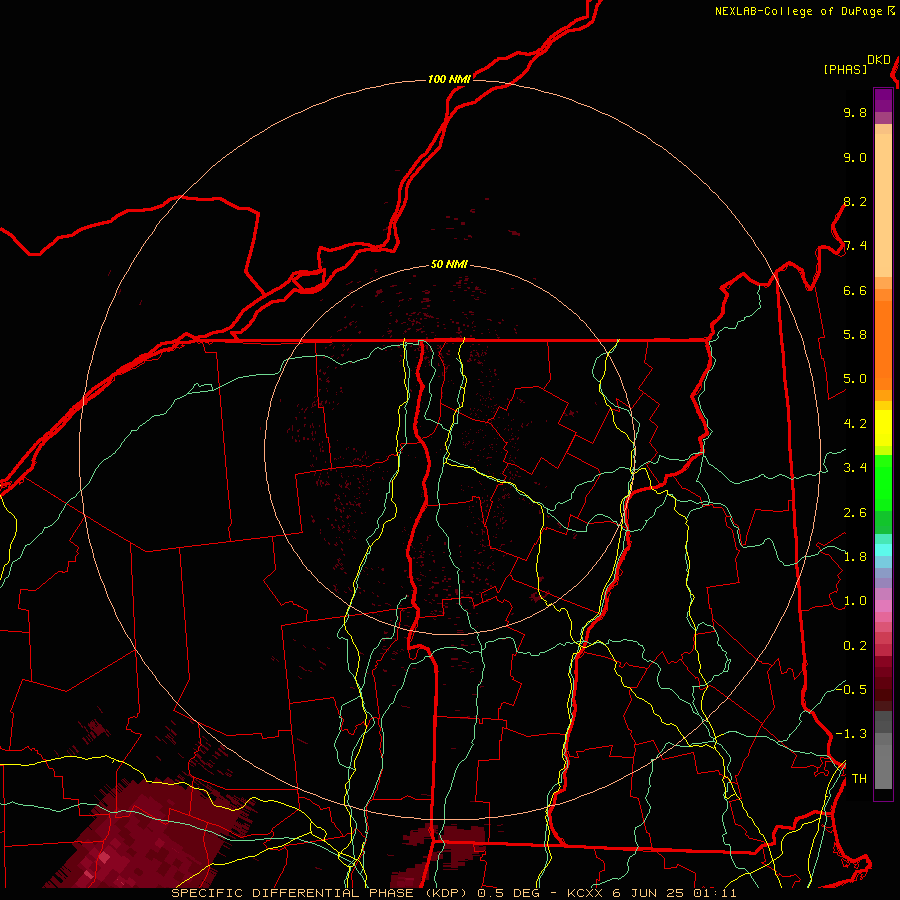Click the Specific Differential Phase caption text

coord(453,893)
